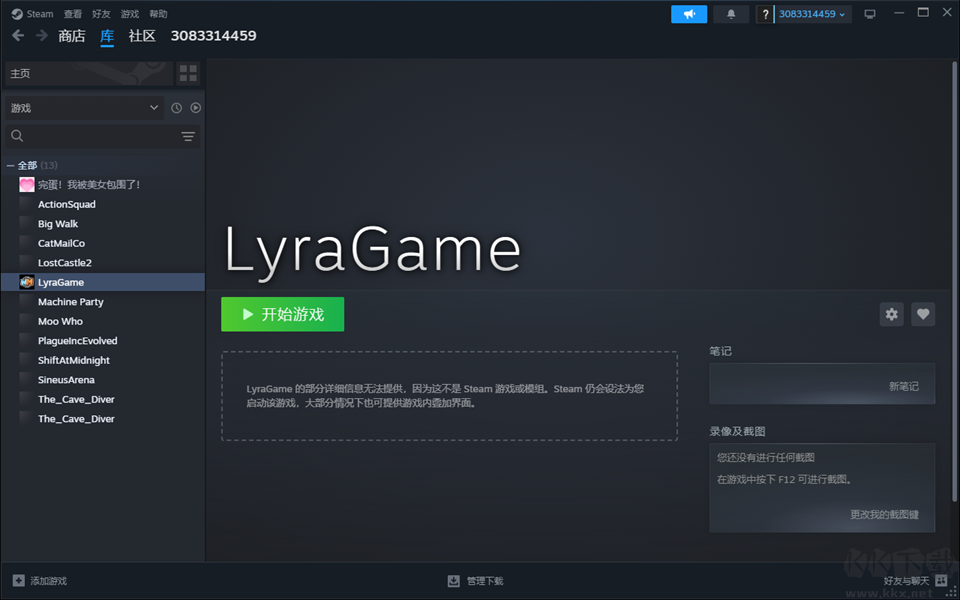Switch to the 库 tab
960x600 pixels.
click(107, 36)
